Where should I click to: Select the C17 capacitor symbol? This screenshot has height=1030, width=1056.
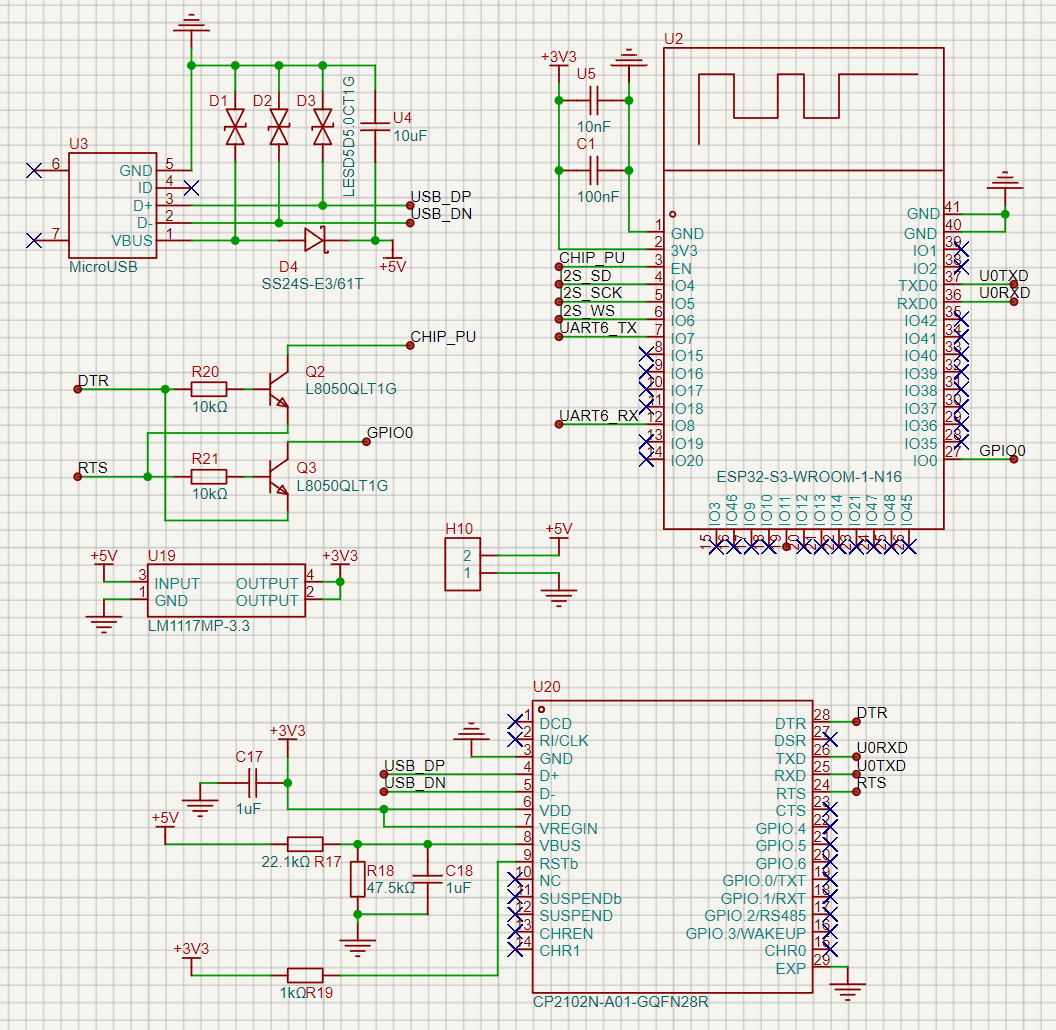tap(253, 783)
